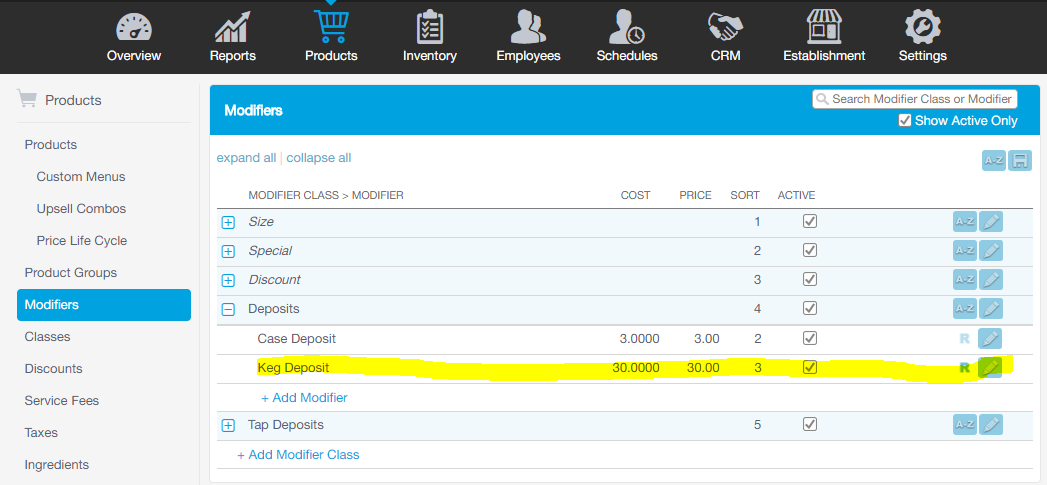Click the header A-Z sort icon next to the save icon
Screen dimensions: 1047x485
[x=994, y=160]
